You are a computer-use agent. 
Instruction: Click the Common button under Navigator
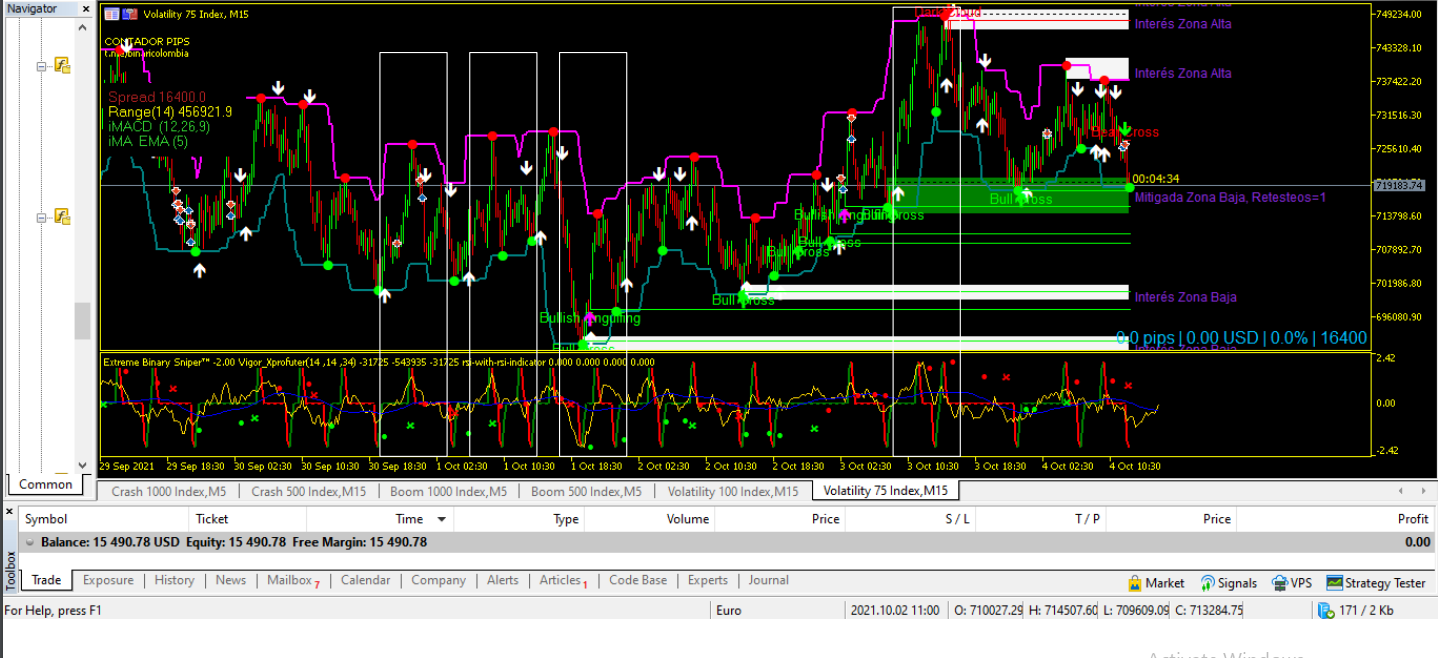pyautogui.click(x=44, y=484)
